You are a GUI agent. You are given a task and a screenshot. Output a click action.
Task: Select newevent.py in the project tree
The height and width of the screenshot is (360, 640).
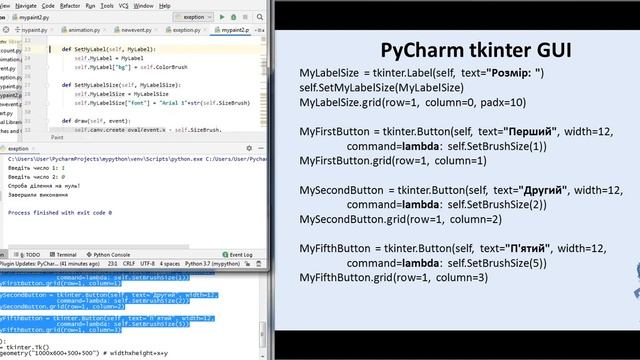[11, 104]
